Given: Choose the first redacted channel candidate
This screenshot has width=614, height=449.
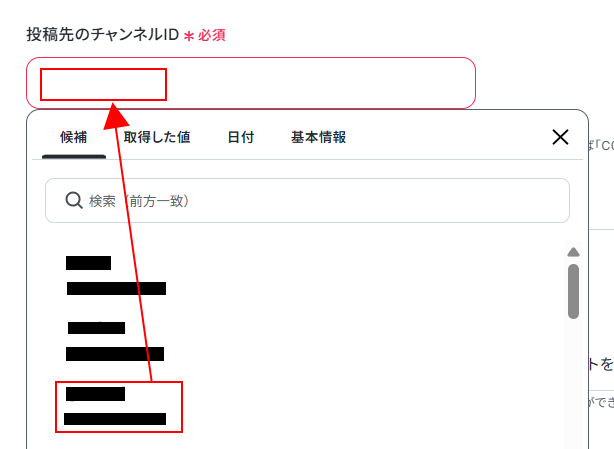Looking at the screenshot, I should tap(116, 276).
